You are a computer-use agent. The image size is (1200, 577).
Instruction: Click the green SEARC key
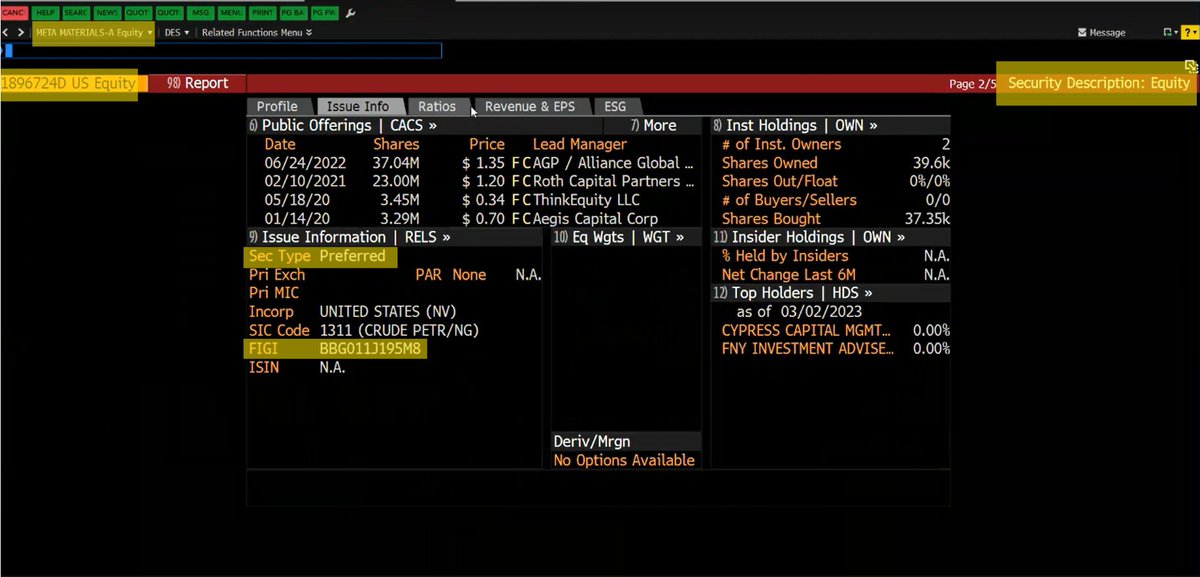[x=76, y=13]
